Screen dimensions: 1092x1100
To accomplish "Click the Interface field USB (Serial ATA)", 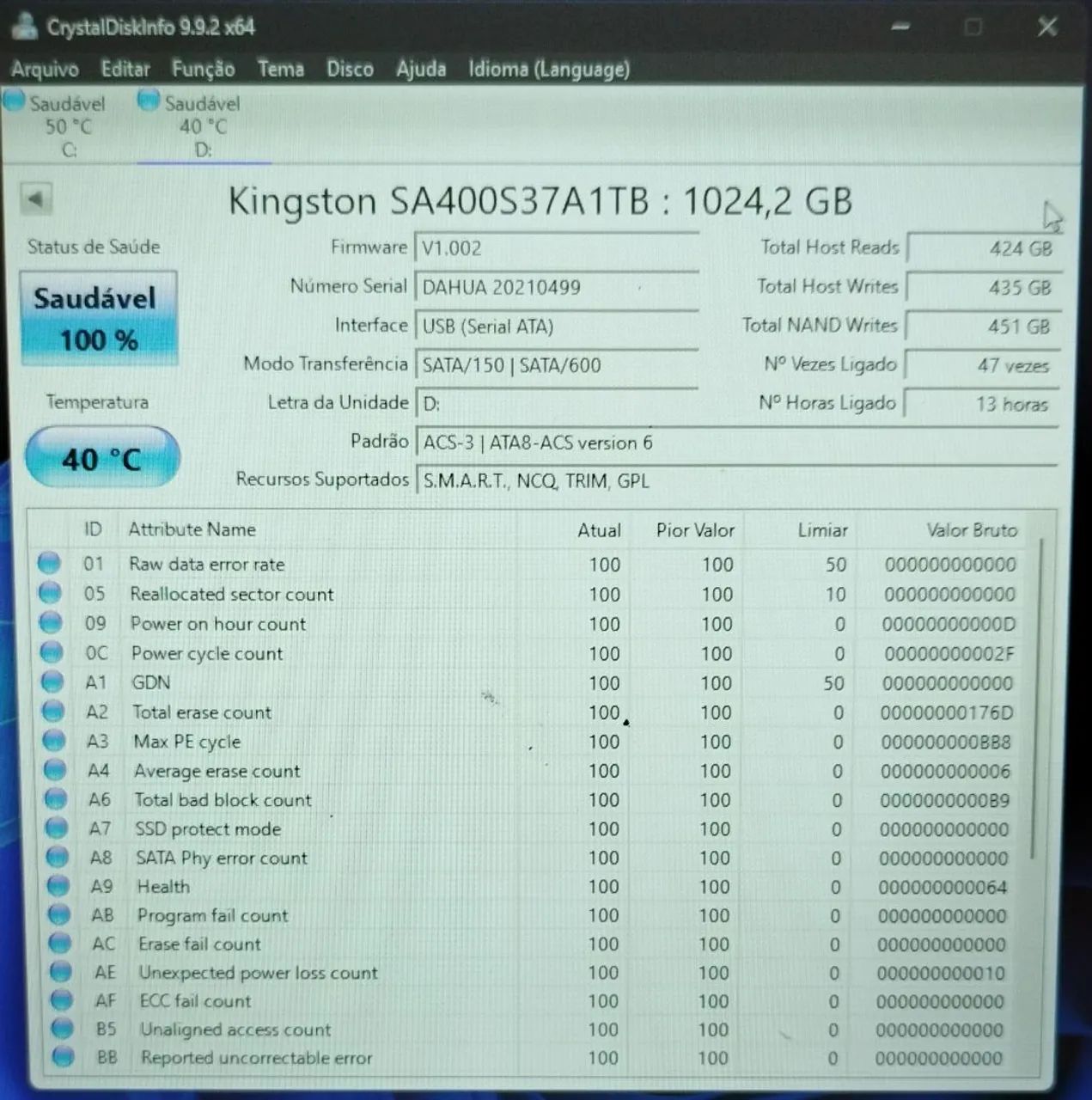I will tap(556, 327).
